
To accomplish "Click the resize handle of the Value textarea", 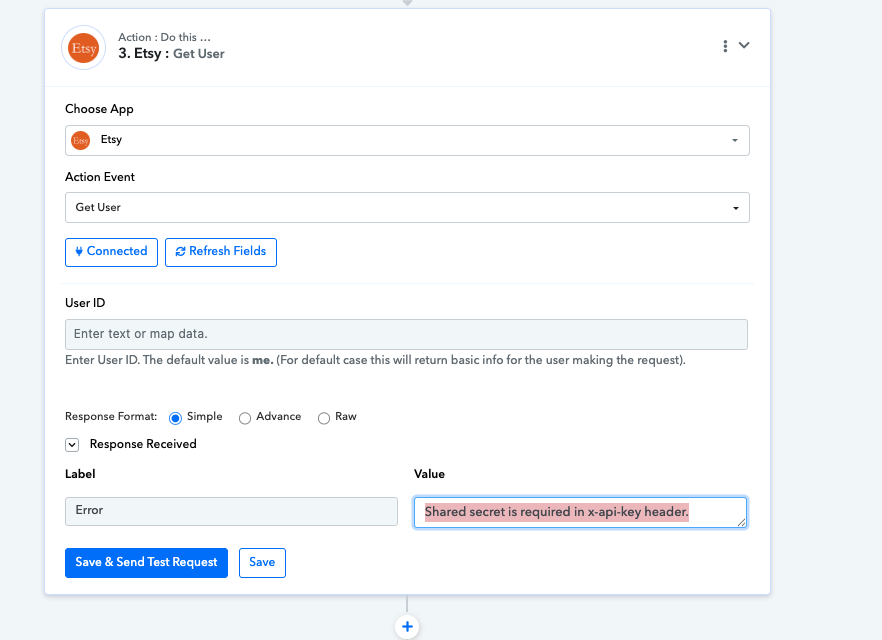I will click(x=740, y=521).
